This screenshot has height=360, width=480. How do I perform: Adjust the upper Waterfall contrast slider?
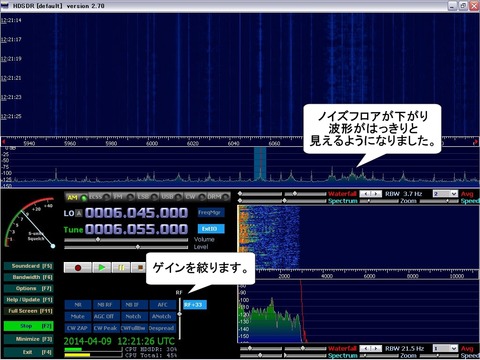pyautogui.click(x=305, y=194)
